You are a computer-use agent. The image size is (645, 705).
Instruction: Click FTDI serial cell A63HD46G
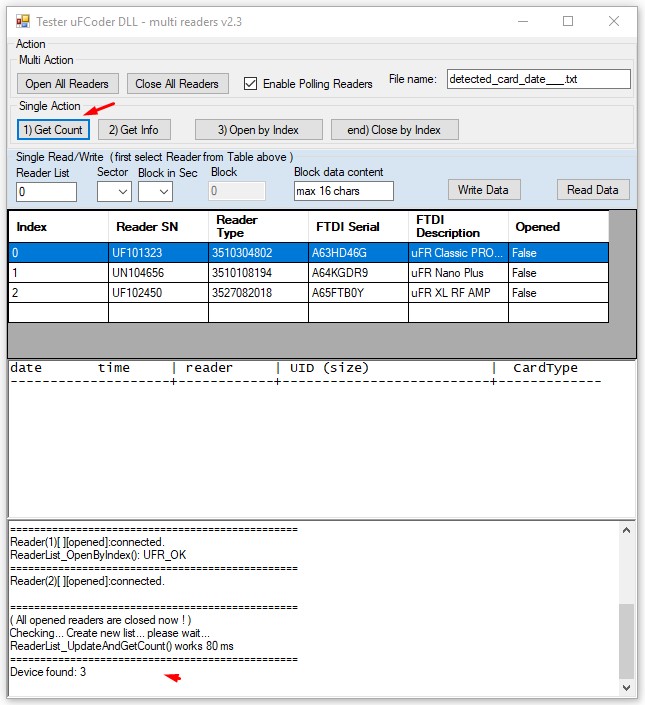(x=358, y=253)
